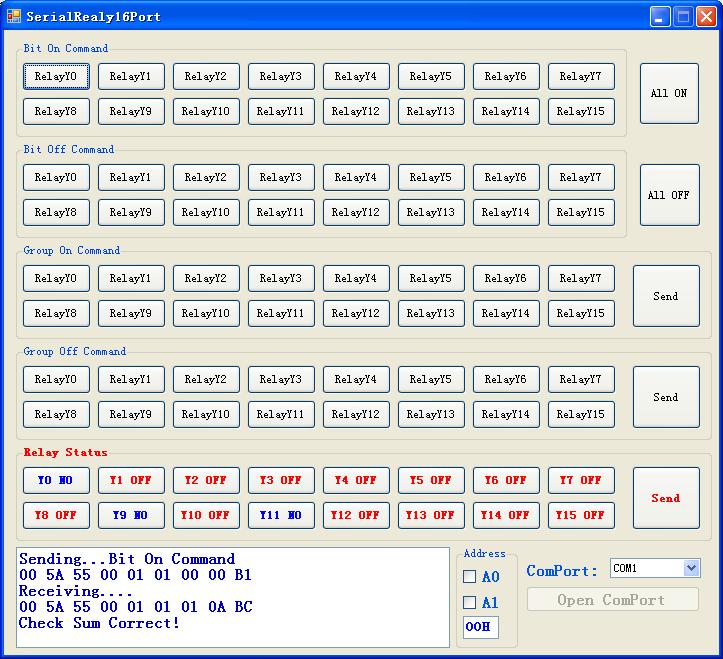The image size is (723, 659).
Task: Click All ON button
Action: point(669,93)
